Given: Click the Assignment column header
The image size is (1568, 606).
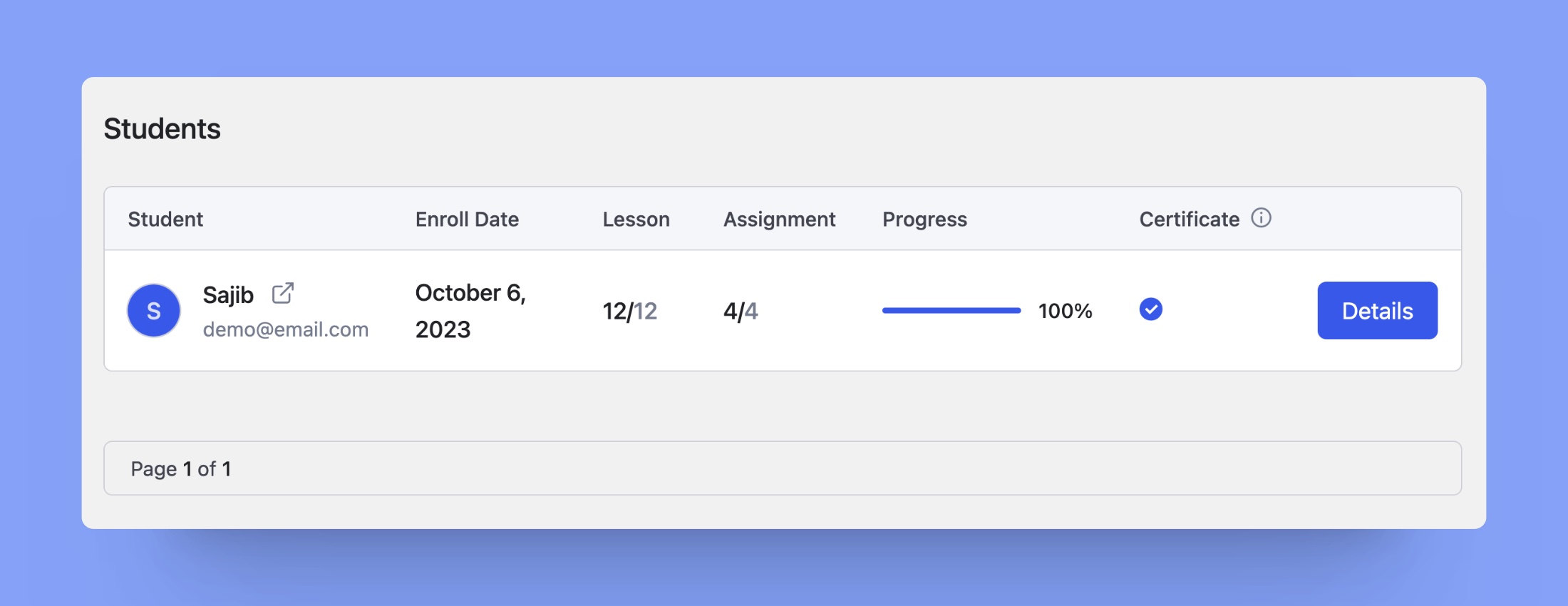Looking at the screenshot, I should (779, 219).
